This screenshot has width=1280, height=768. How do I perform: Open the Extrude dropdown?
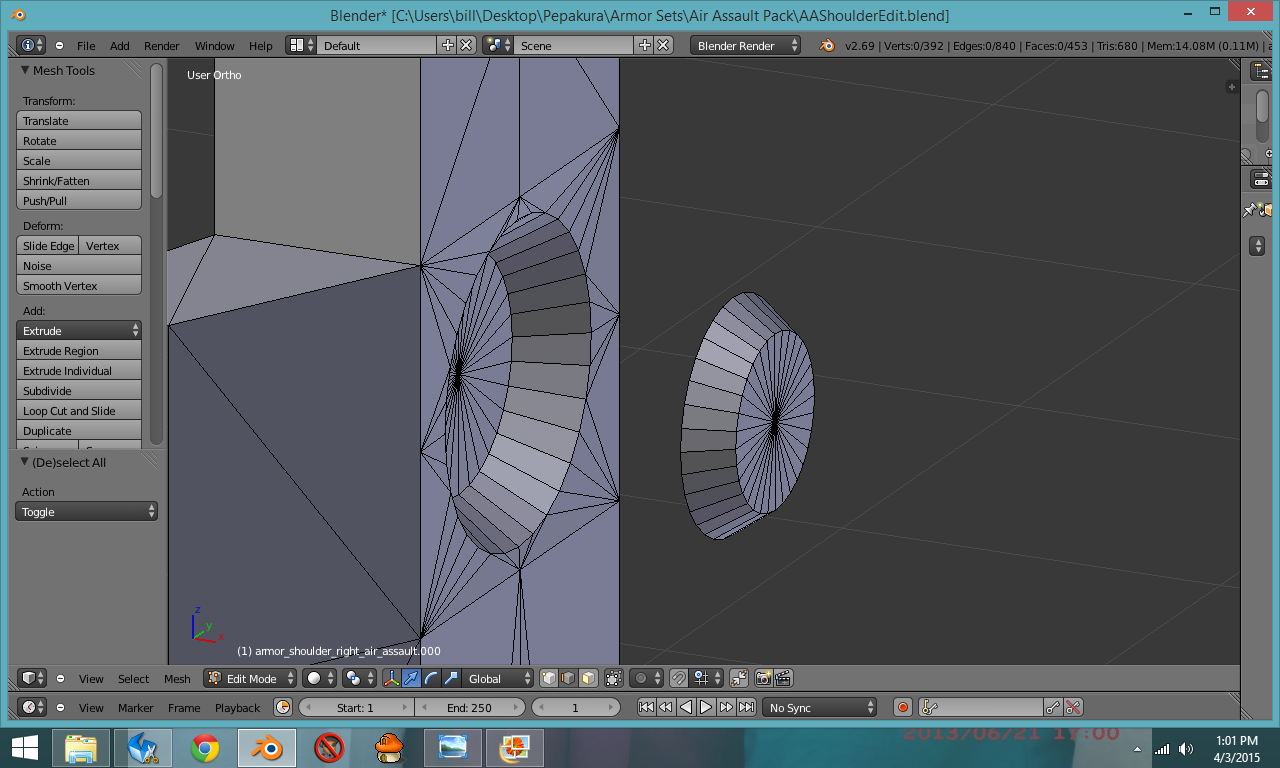tap(79, 330)
